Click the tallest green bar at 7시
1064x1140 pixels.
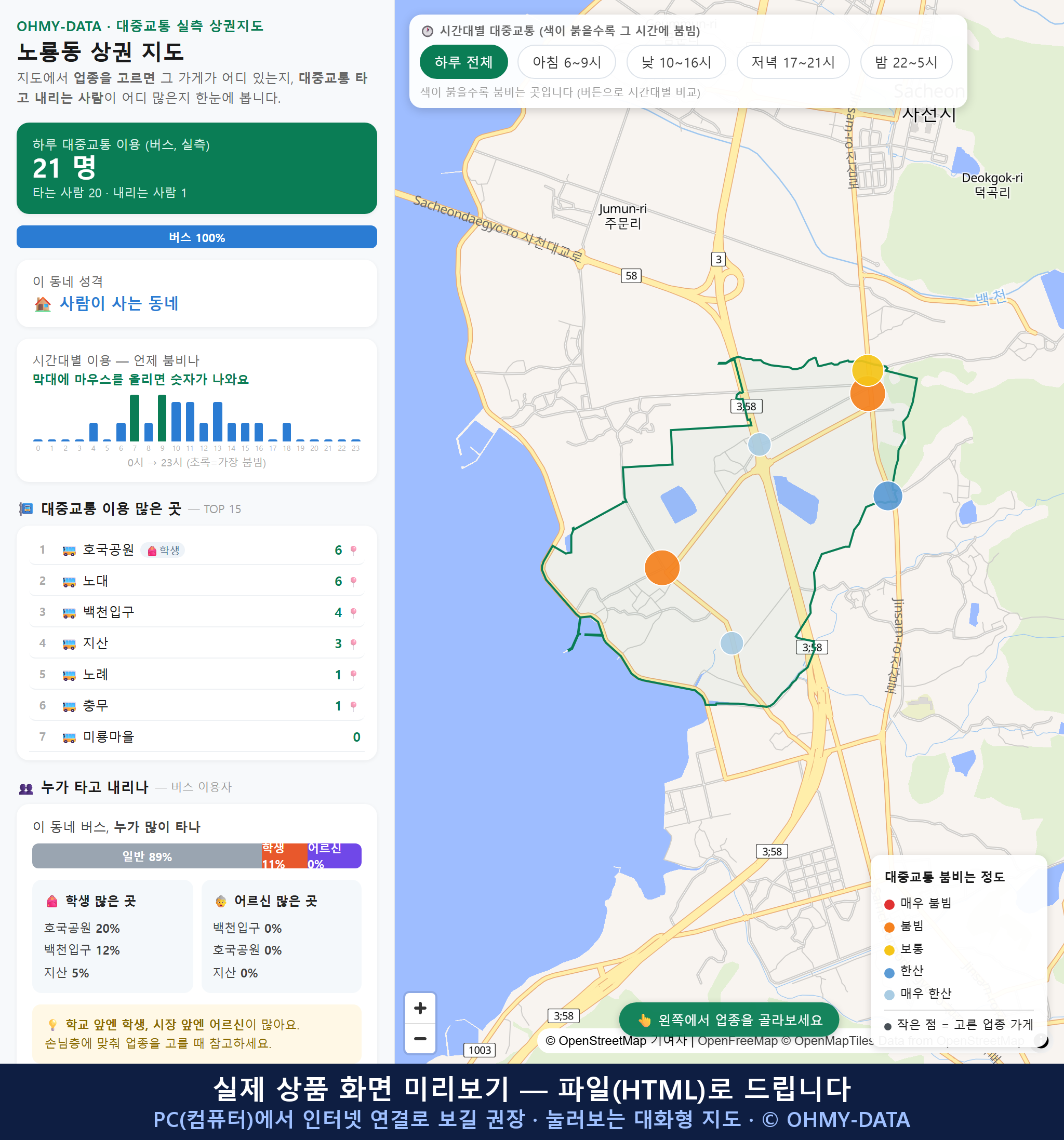tap(135, 418)
